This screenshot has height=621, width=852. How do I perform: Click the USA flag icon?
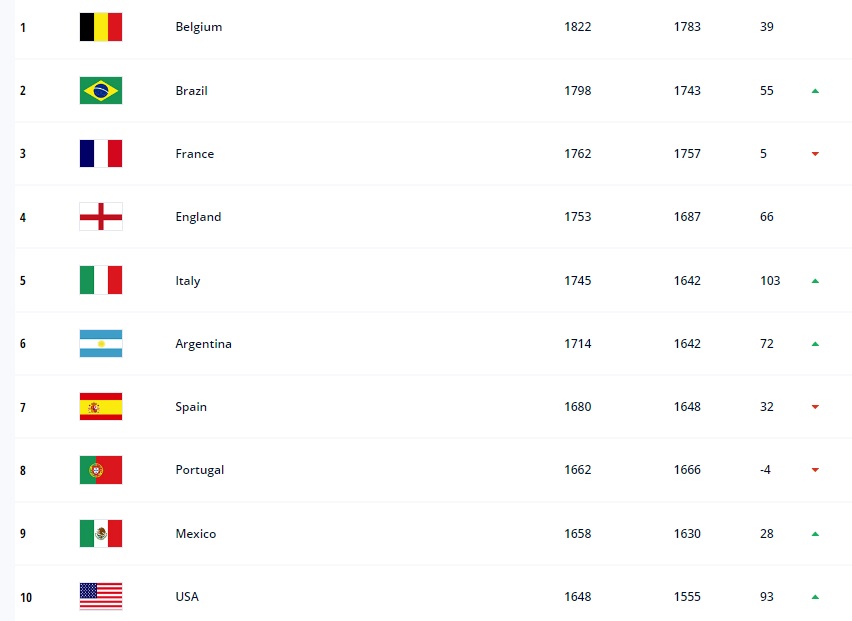[x=101, y=597]
